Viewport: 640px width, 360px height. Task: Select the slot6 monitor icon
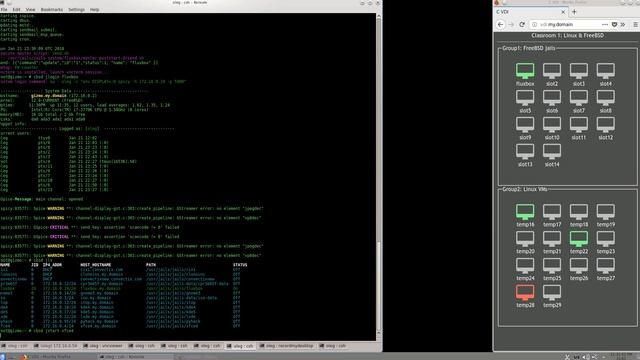coord(552,98)
